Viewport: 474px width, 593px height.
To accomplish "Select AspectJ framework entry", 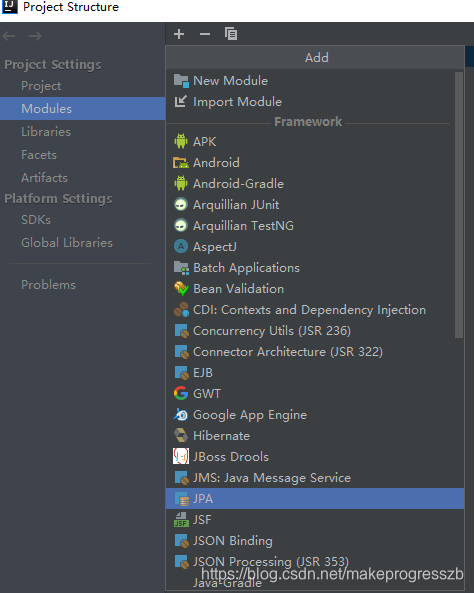I will click(315, 247).
